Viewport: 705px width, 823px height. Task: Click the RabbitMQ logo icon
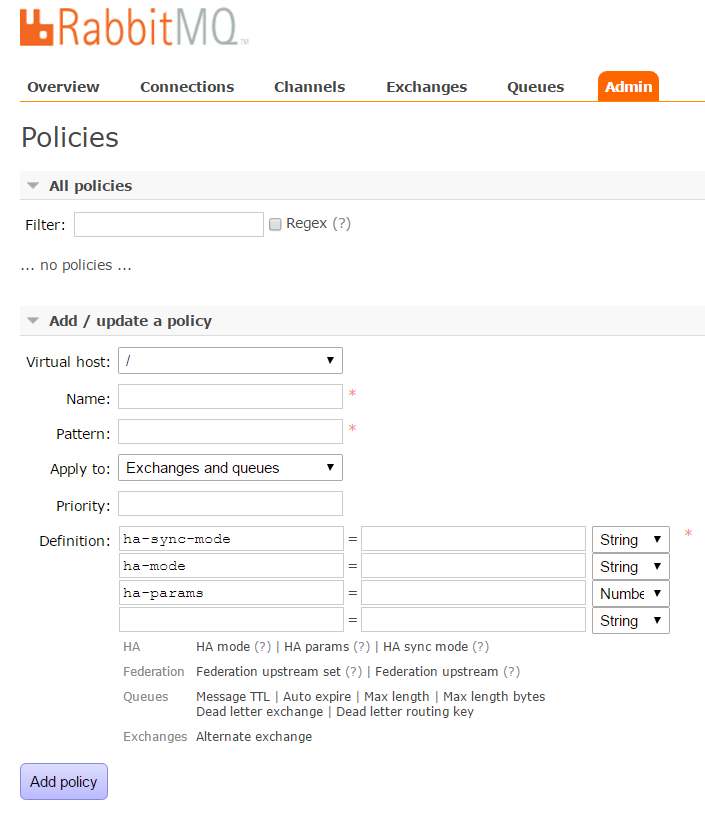[x=37, y=27]
